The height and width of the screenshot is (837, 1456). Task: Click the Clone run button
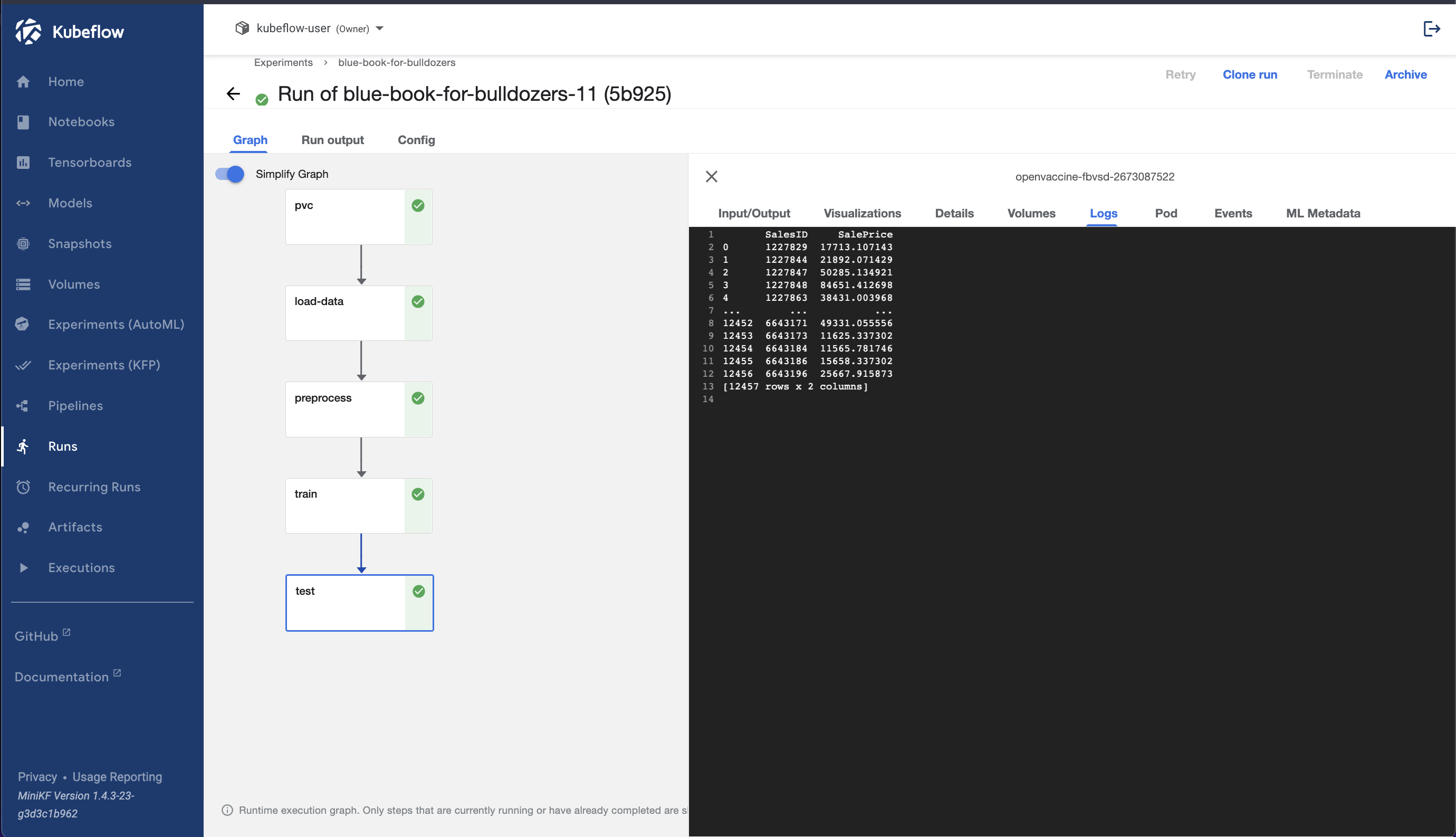1249,74
